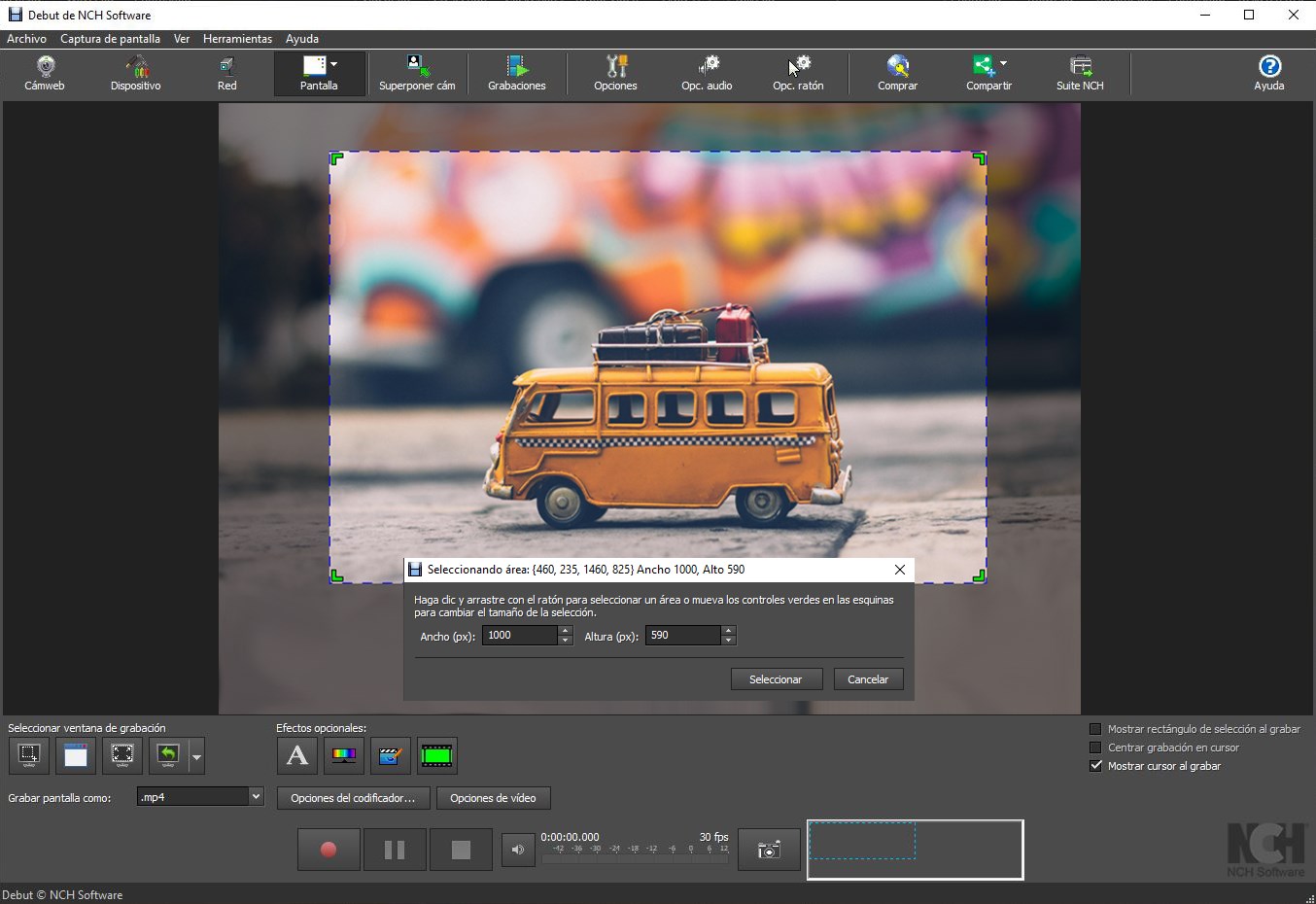Select the Red network source

226,74
